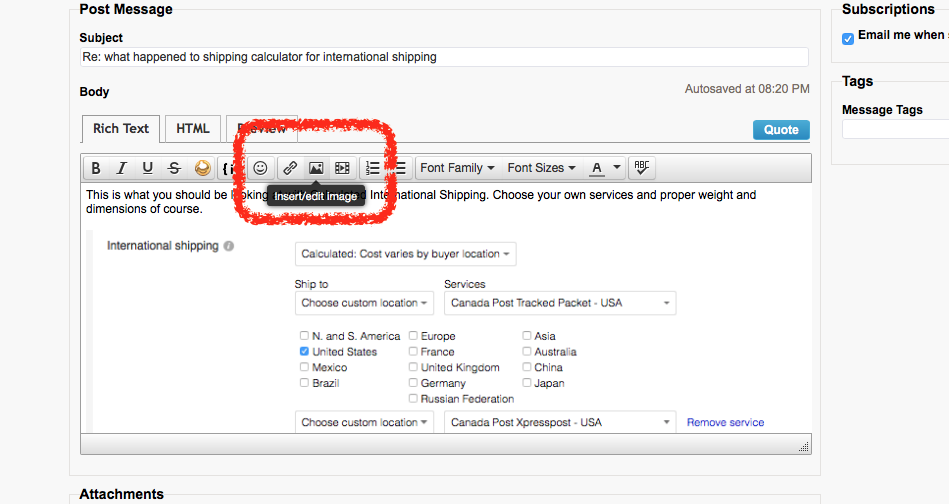
Task: Toggle bold formatting in the editor
Action: click(96, 168)
